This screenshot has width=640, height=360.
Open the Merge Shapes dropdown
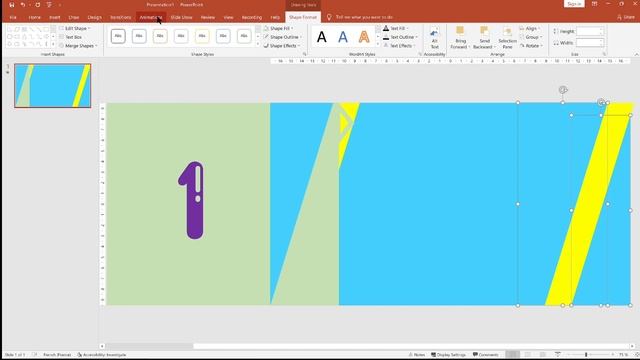[78, 46]
